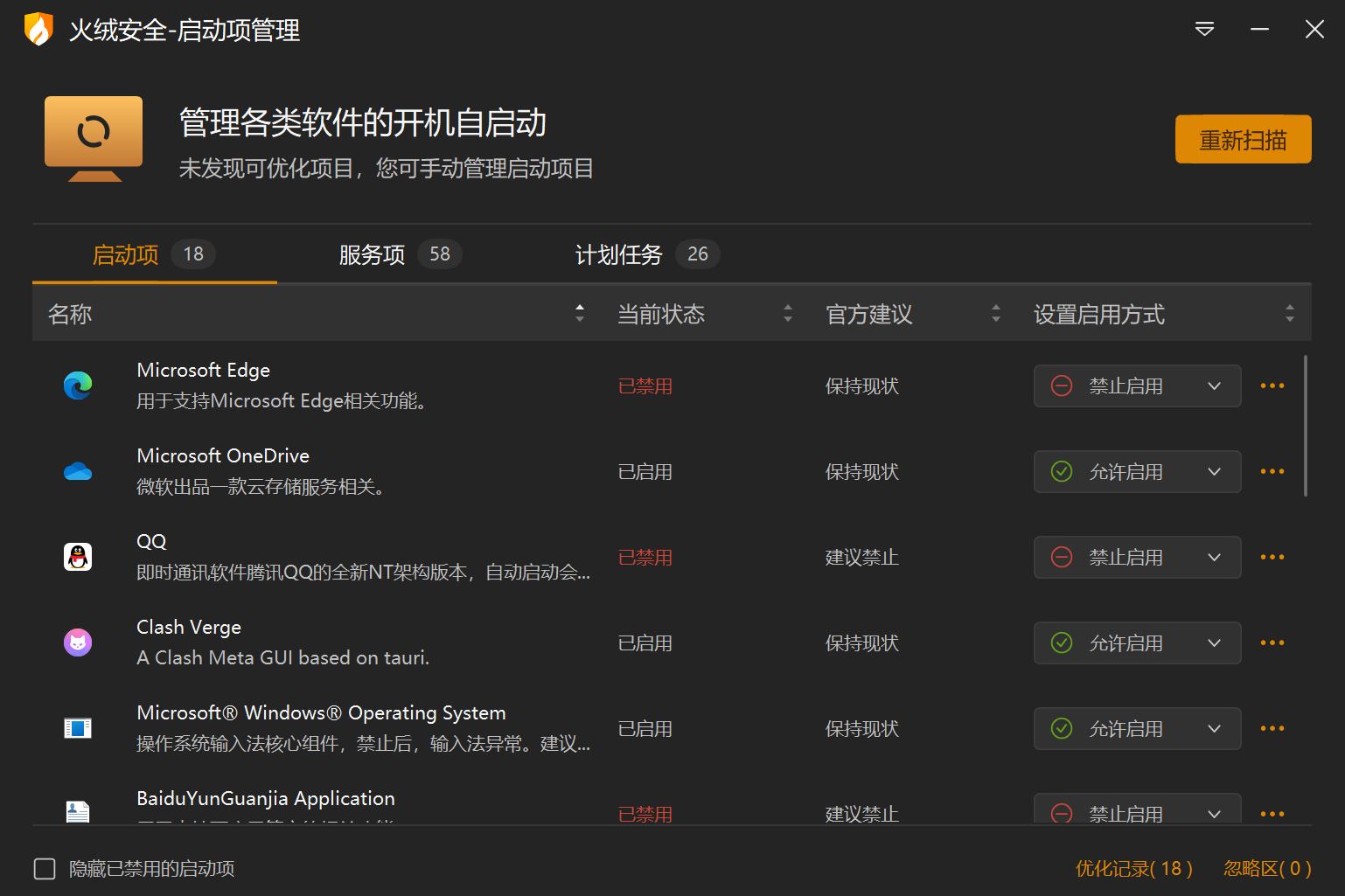Open 优化记录(18) link

tap(1134, 868)
